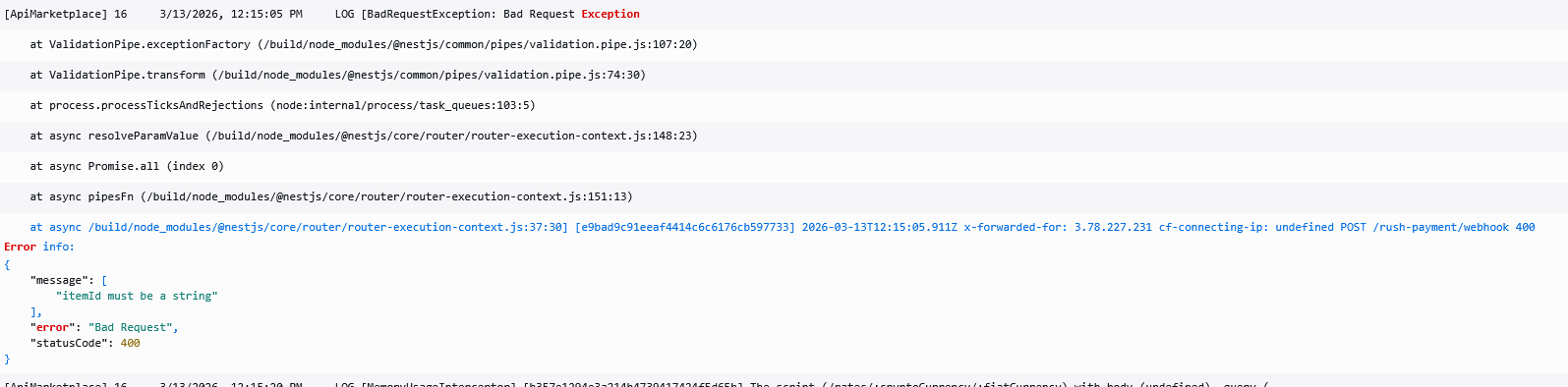
Task: Click the async pipesFn stack trace line
Action: (784, 197)
